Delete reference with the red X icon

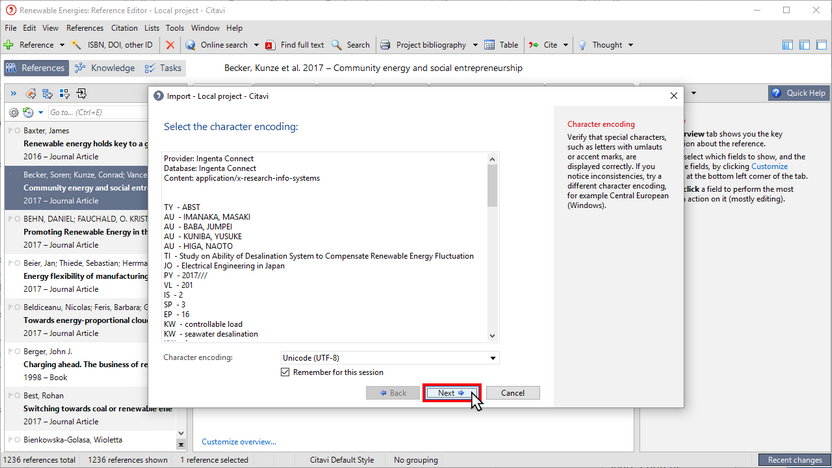click(x=170, y=45)
